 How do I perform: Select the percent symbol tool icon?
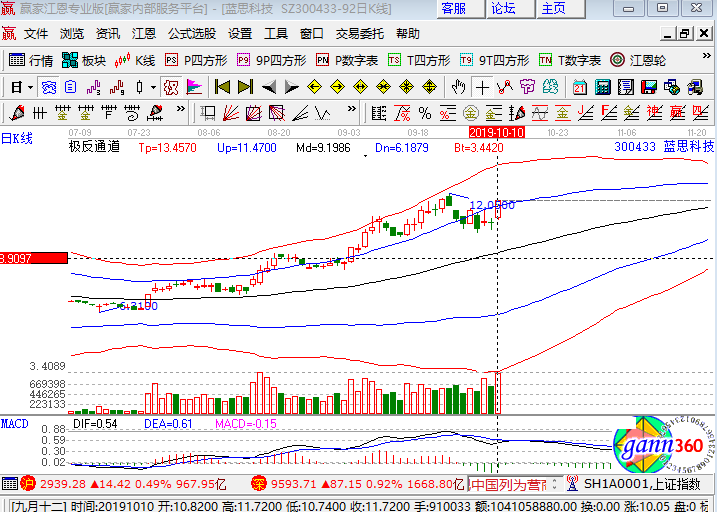425,112
